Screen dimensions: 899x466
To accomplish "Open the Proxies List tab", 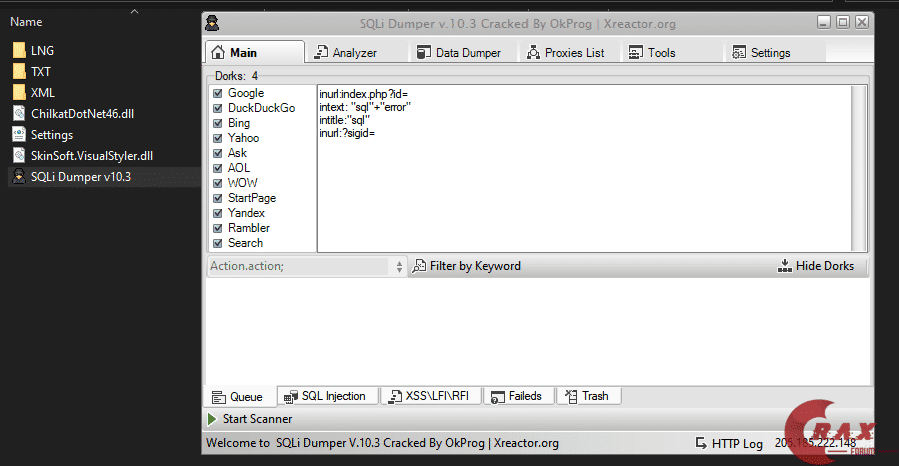I will 566,53.
